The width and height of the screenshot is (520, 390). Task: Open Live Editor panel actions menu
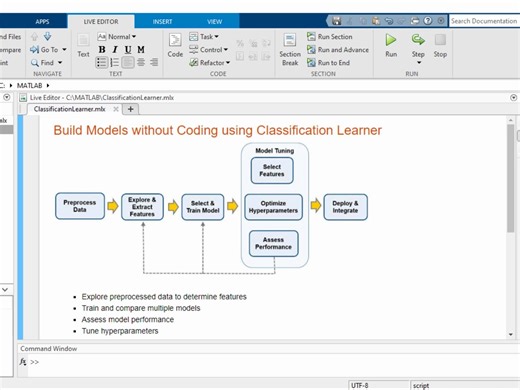click(x=513, y=98)
